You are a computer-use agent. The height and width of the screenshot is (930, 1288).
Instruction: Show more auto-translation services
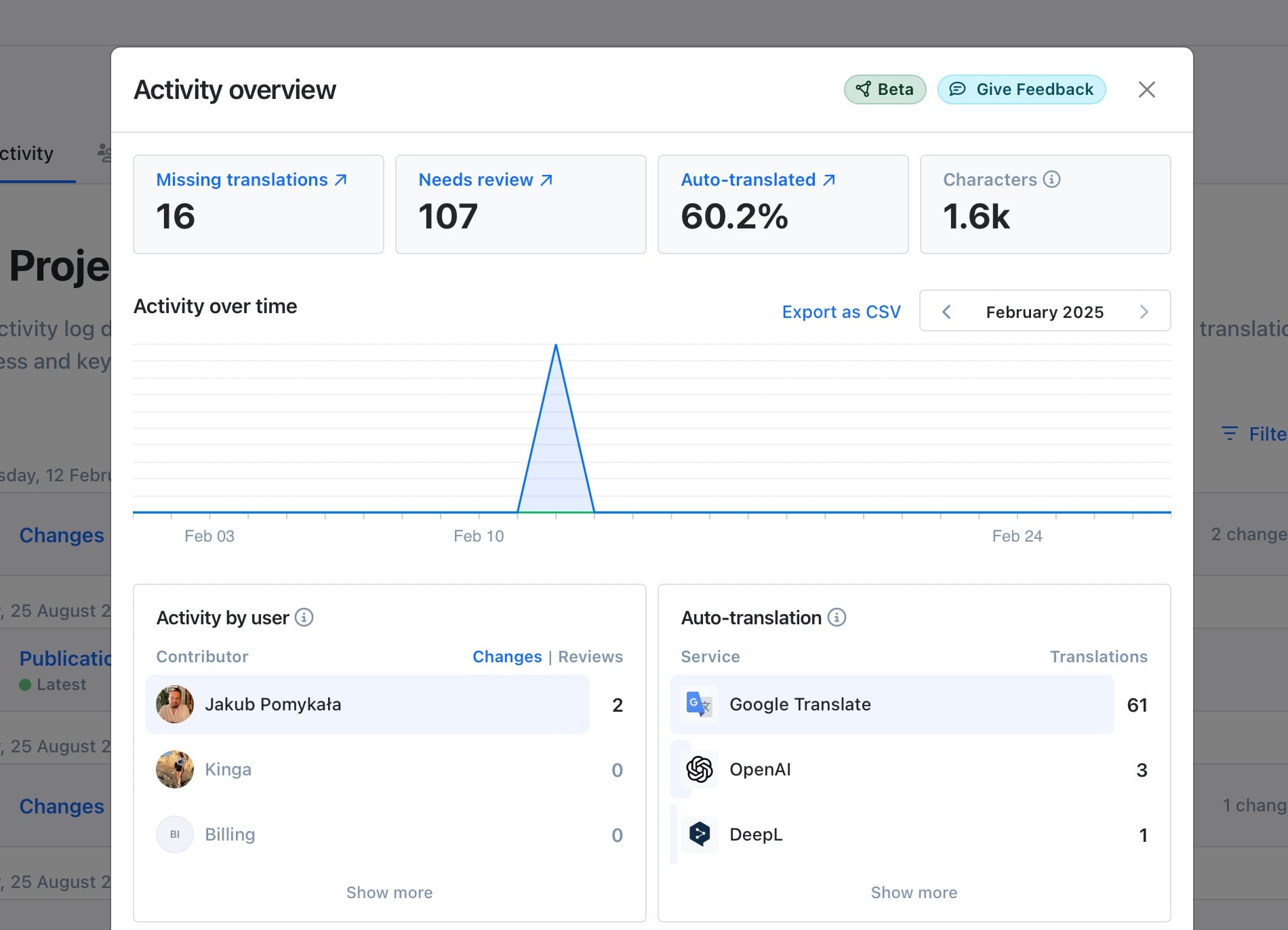[x=914, y=893]
